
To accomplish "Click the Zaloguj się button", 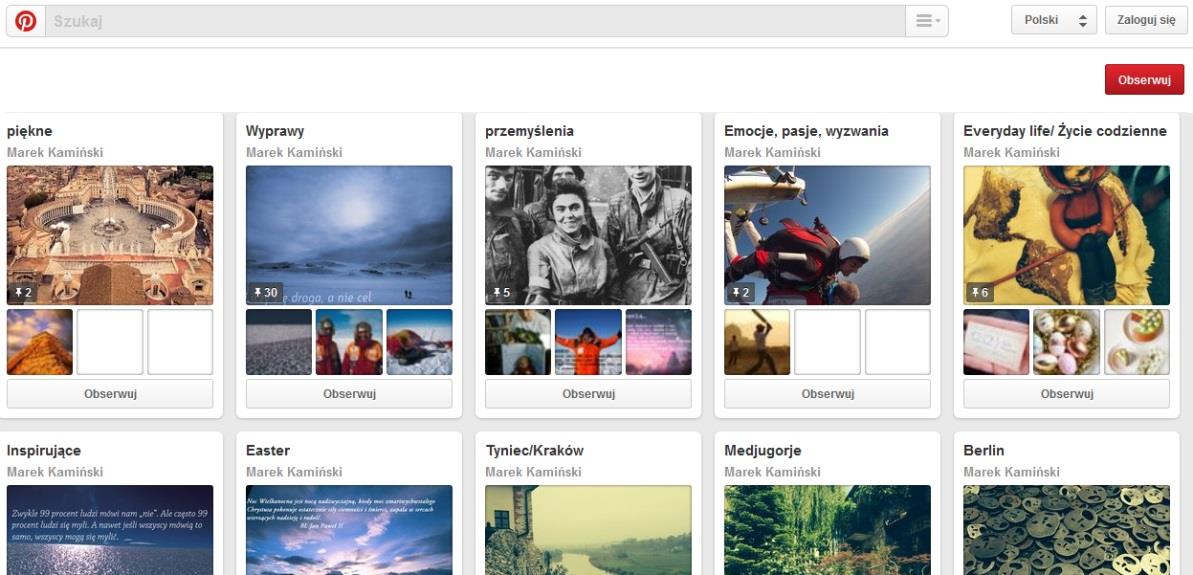I will click(x=1146, y=21).
